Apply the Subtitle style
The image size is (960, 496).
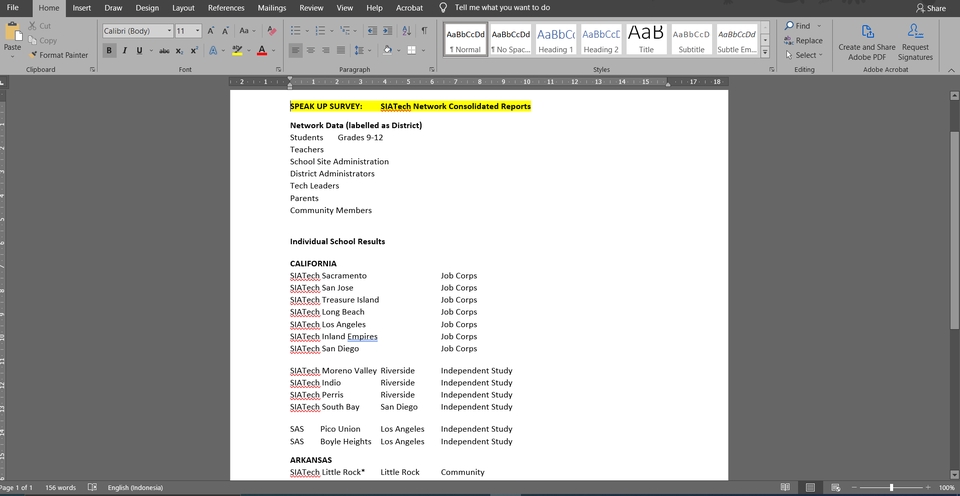pyautogui.click(x=691, y=40)
